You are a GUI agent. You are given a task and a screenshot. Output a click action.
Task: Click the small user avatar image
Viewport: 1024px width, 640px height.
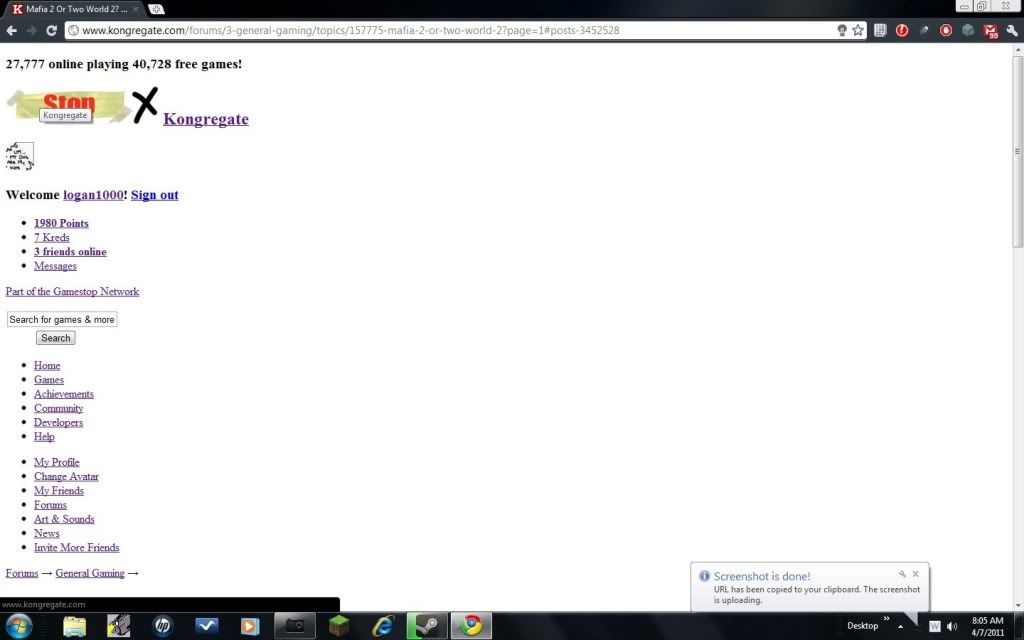click(x=20, y=157)
